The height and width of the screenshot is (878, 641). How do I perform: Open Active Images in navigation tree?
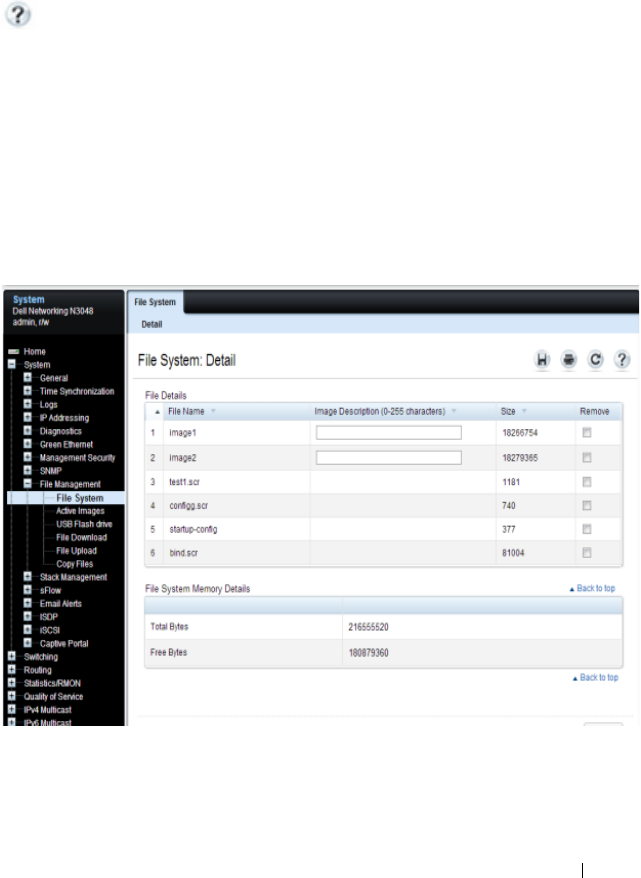pos(80,511)
